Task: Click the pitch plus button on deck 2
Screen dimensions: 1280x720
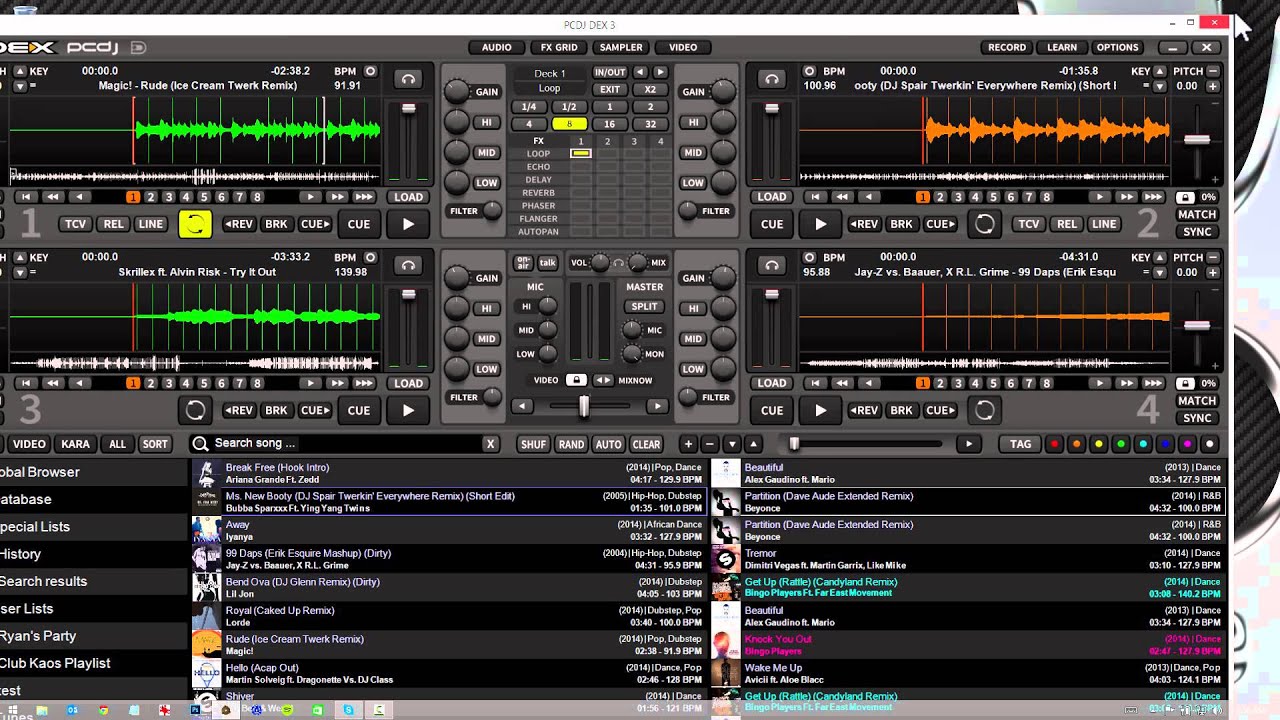Action: tap(1213, 86)
